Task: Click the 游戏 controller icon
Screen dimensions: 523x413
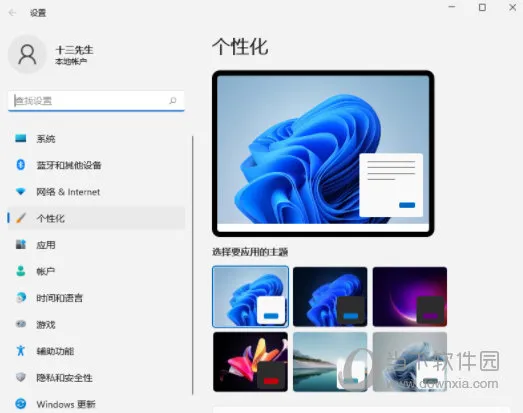Action: coord(21,324)
